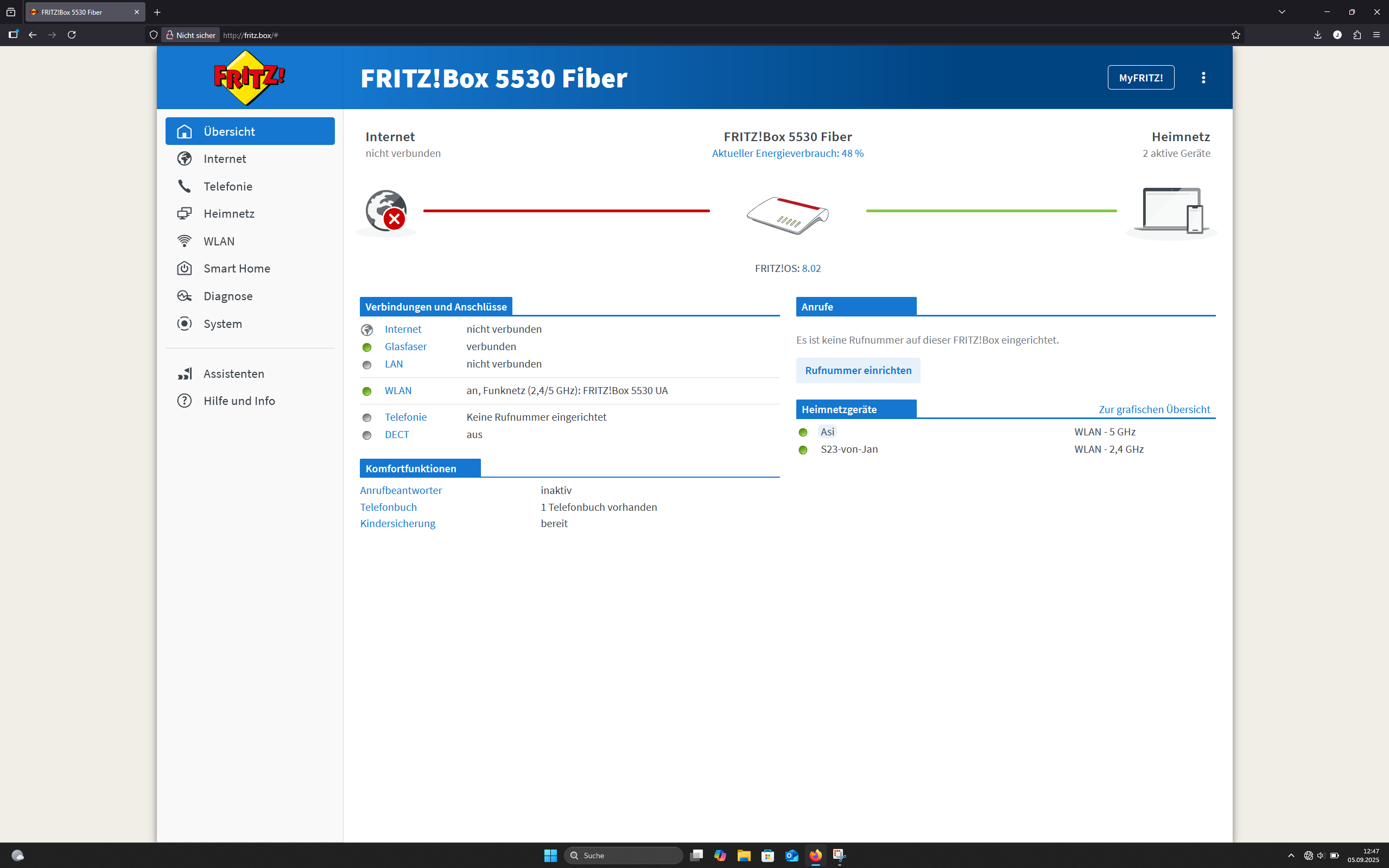Open Outlook from the taskbar

[791, 856]
